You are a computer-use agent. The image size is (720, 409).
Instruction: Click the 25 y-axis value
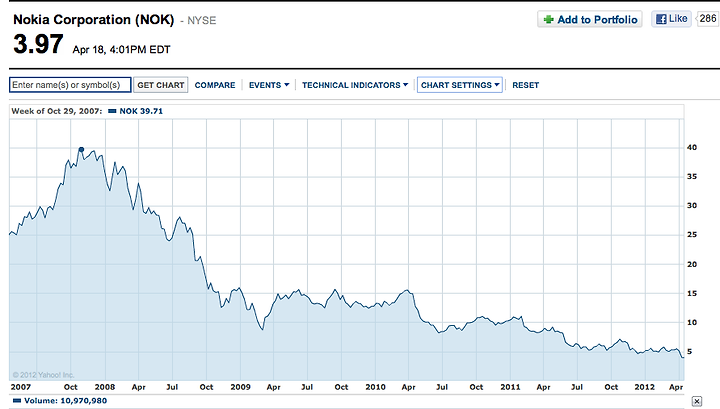coord(692,235)
